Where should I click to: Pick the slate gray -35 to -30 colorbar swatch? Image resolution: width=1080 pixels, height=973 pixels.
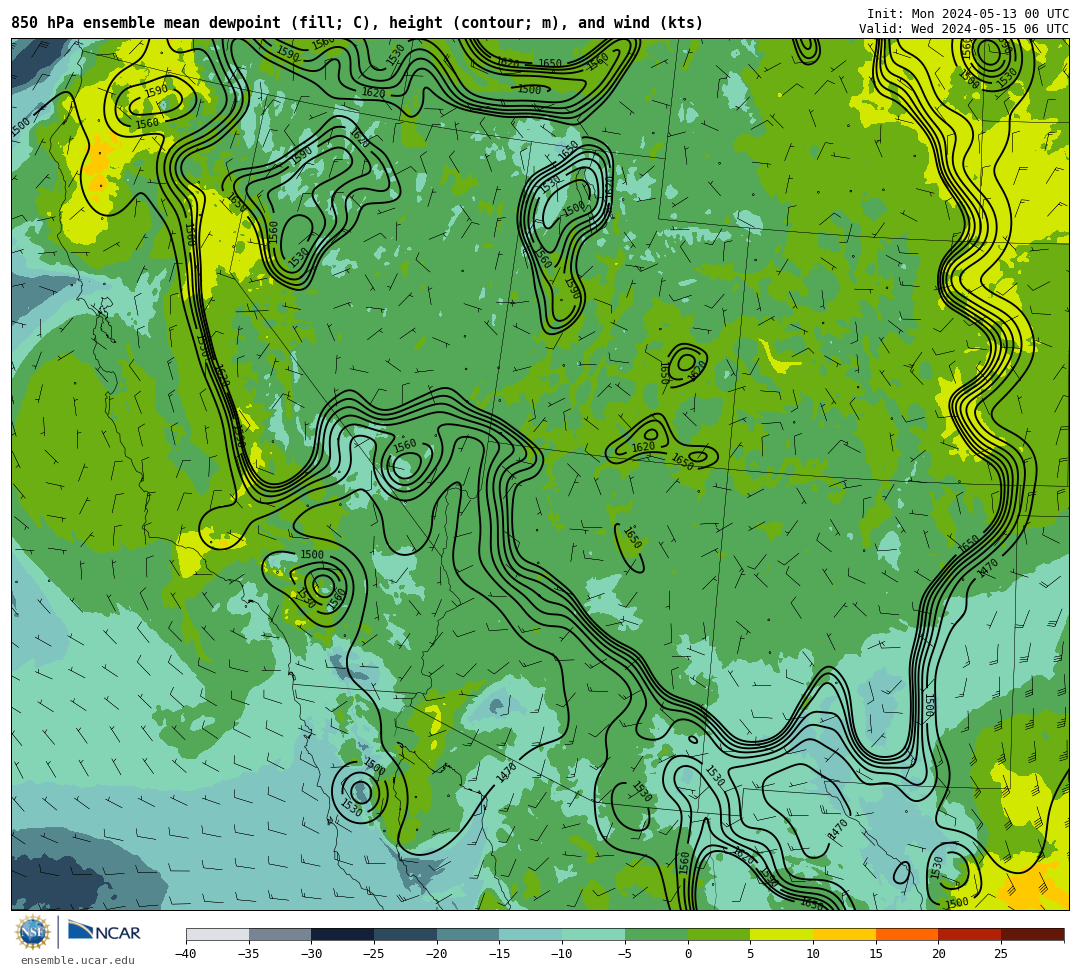(x=280, y=934)
